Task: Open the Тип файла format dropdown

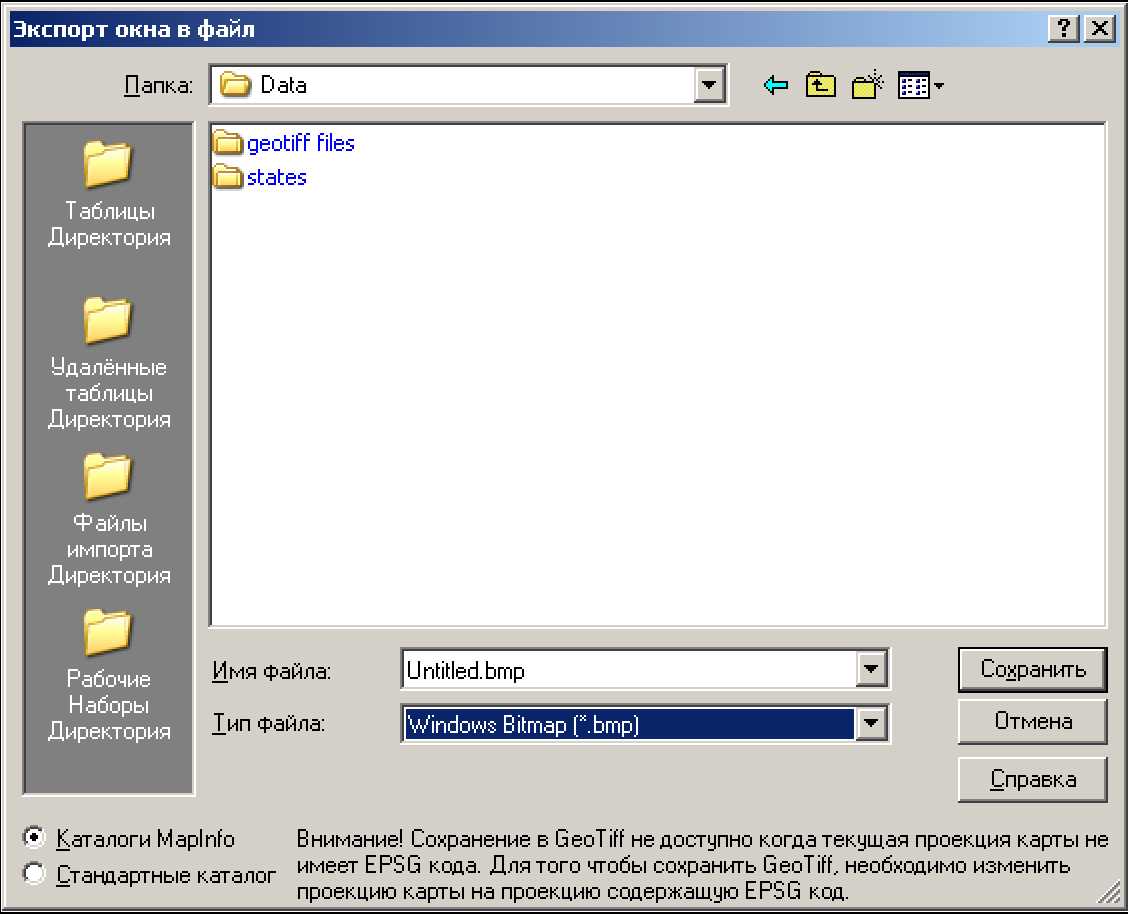Action: tap(872, 724)
